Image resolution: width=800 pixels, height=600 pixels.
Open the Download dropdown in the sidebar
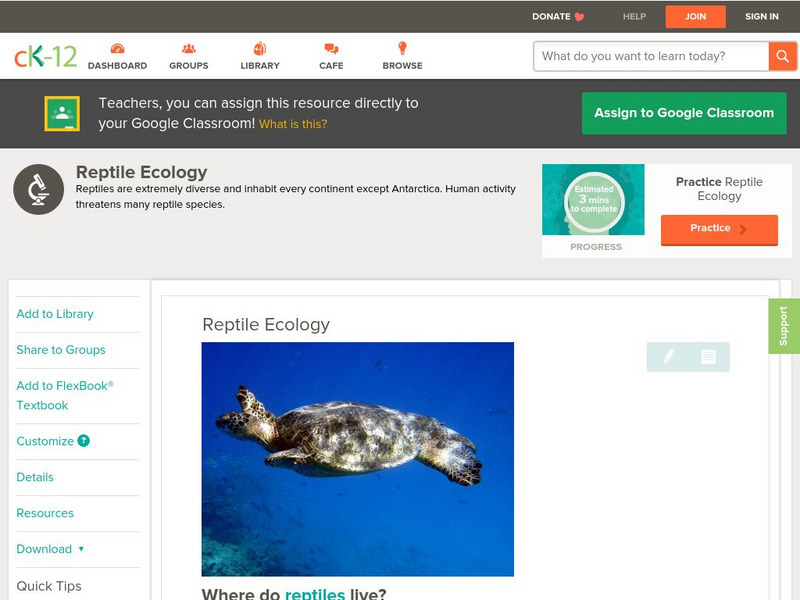pos(48,549)
